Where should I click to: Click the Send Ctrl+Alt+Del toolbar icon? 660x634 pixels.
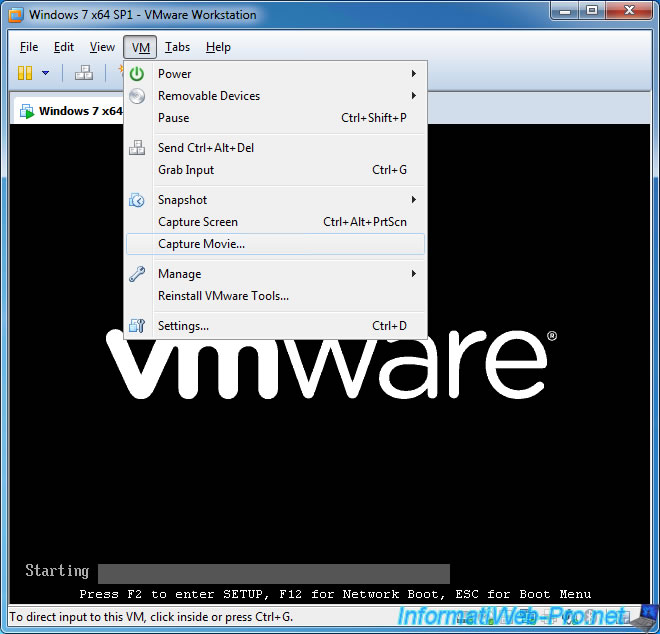pos(84,73)
